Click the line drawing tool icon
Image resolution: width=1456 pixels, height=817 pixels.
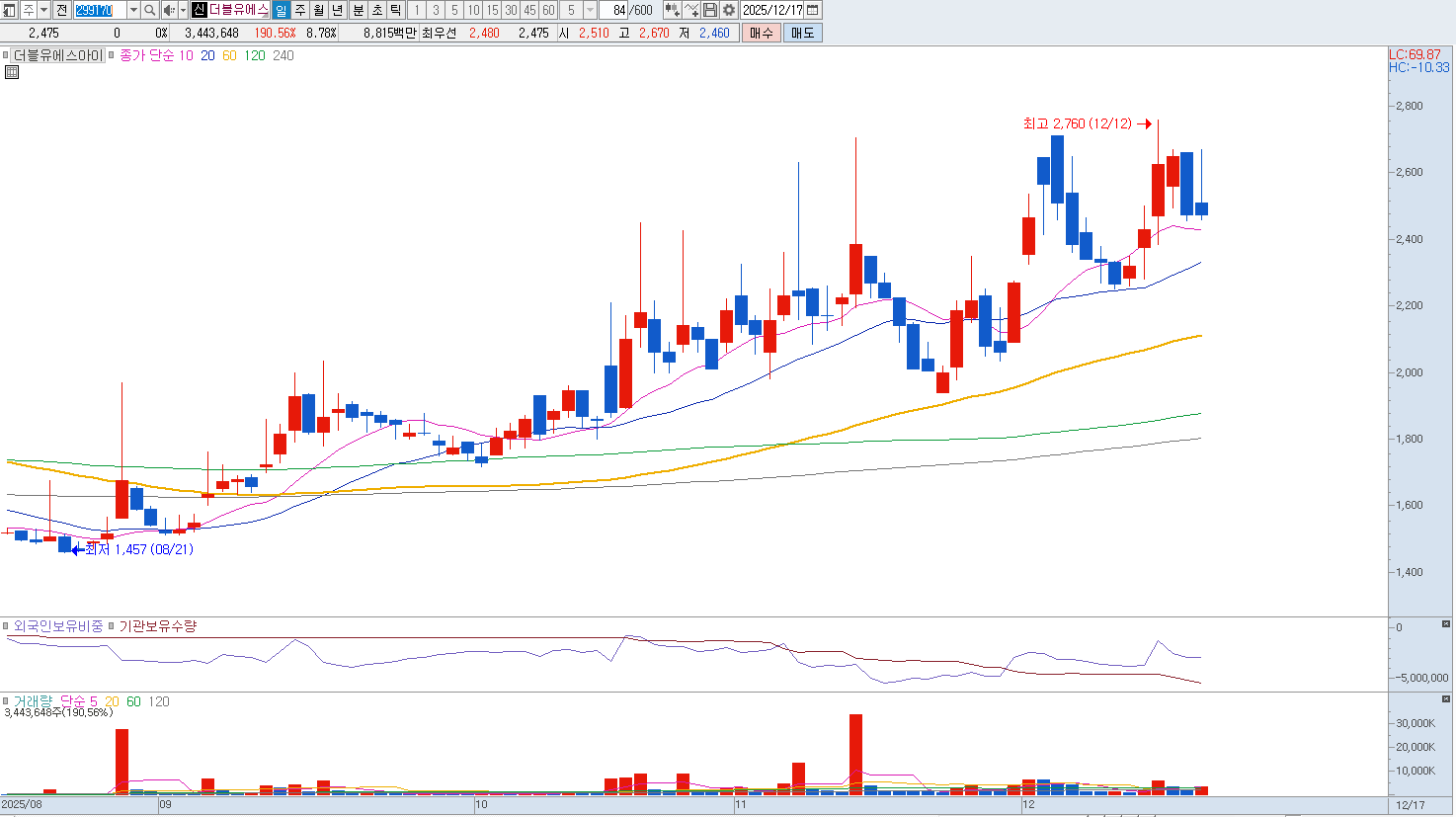[x=691, y=10]
